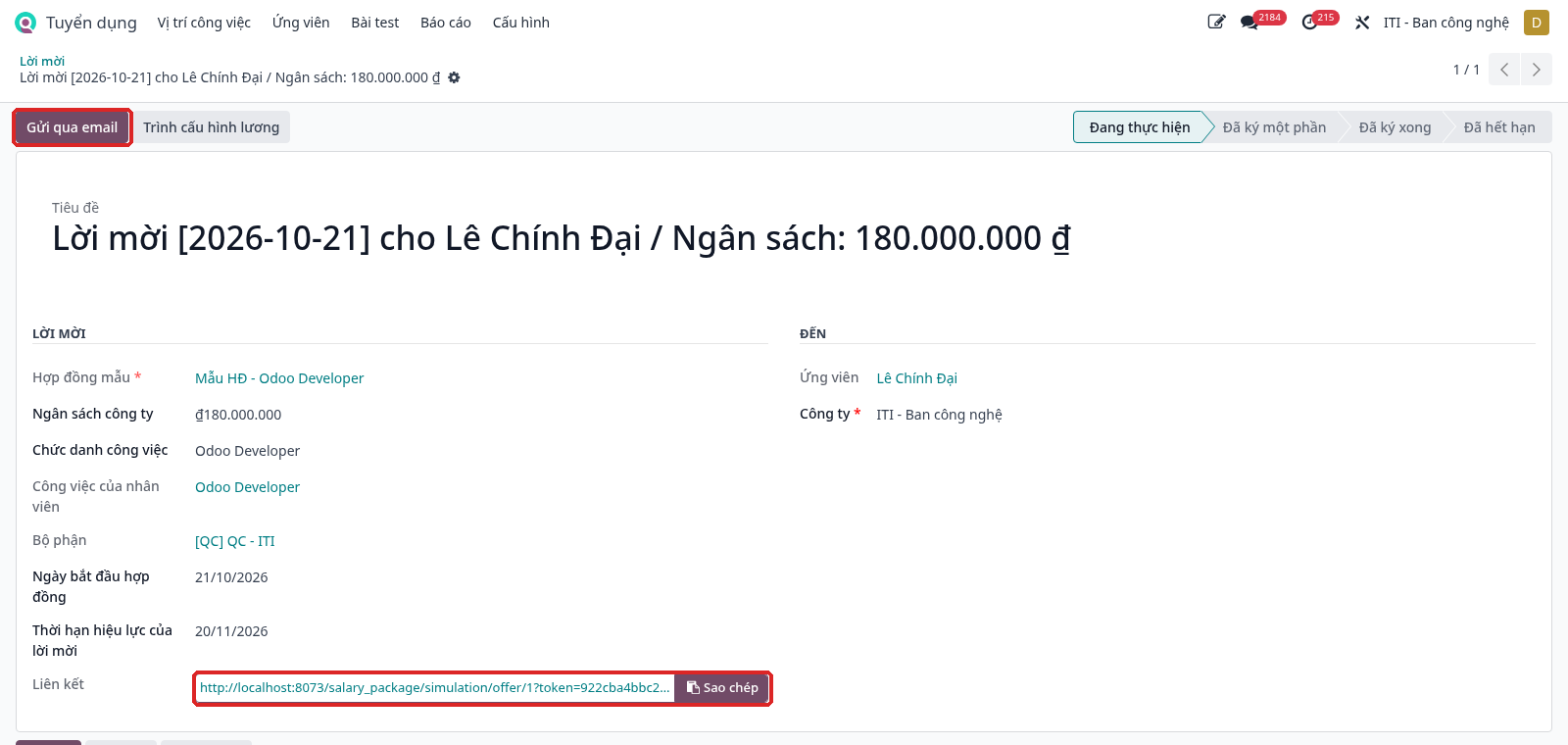Click Lời mời breadcrumb link
Screen dimensions: 1568x745
coord(42,61)
